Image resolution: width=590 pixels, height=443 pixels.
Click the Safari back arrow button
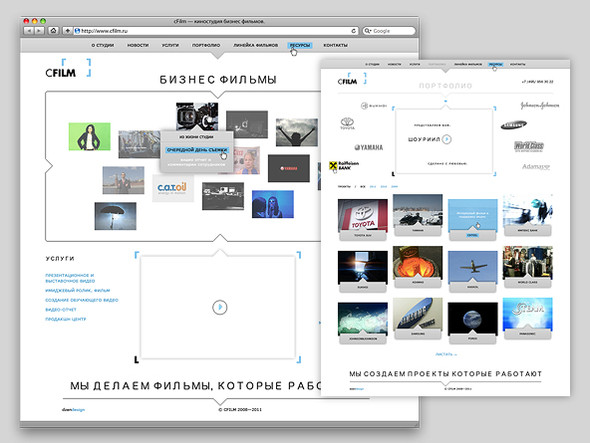point(29,31)
